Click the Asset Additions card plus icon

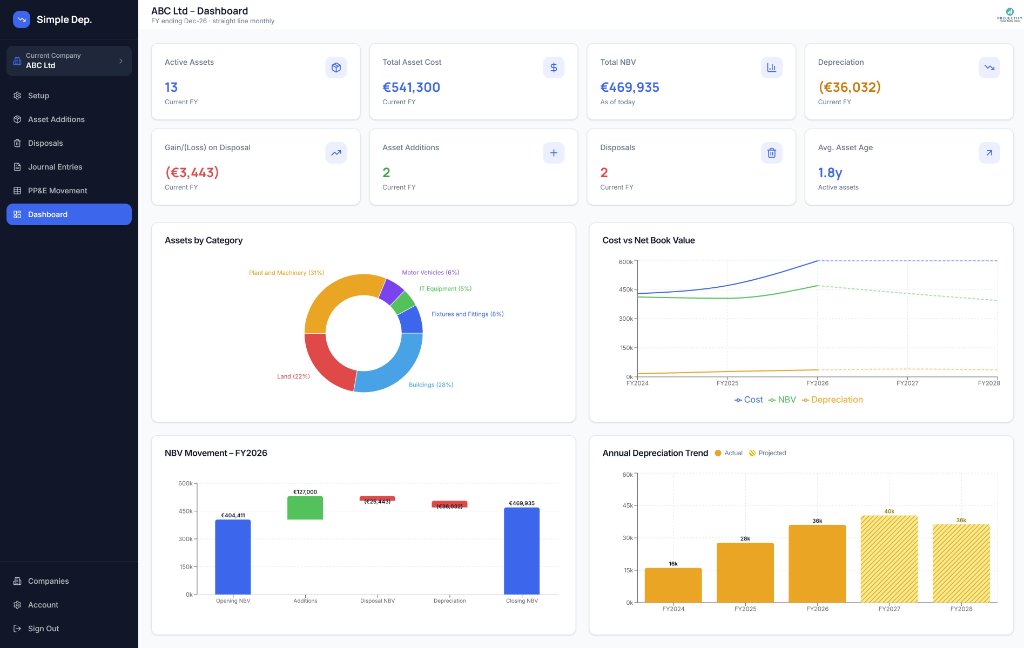tap(554, 153)
